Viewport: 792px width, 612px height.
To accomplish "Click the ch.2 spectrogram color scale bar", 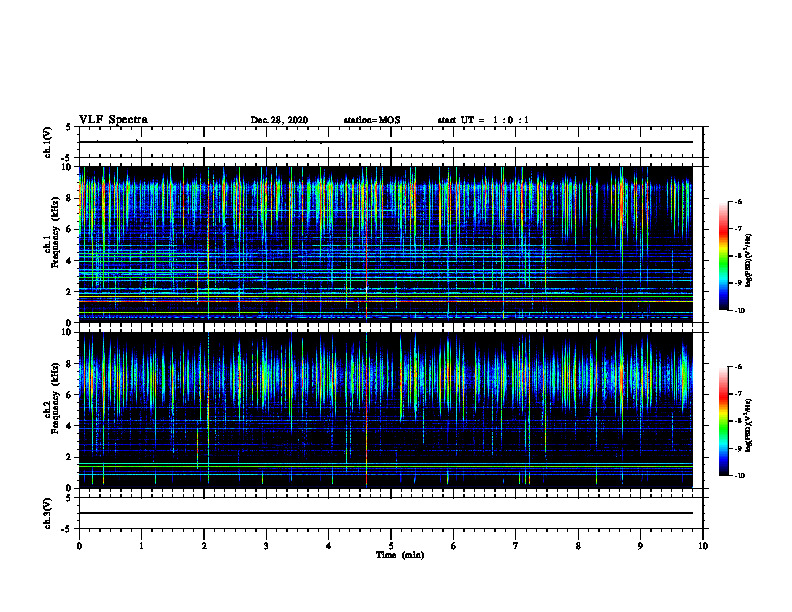I will (723, 421).
